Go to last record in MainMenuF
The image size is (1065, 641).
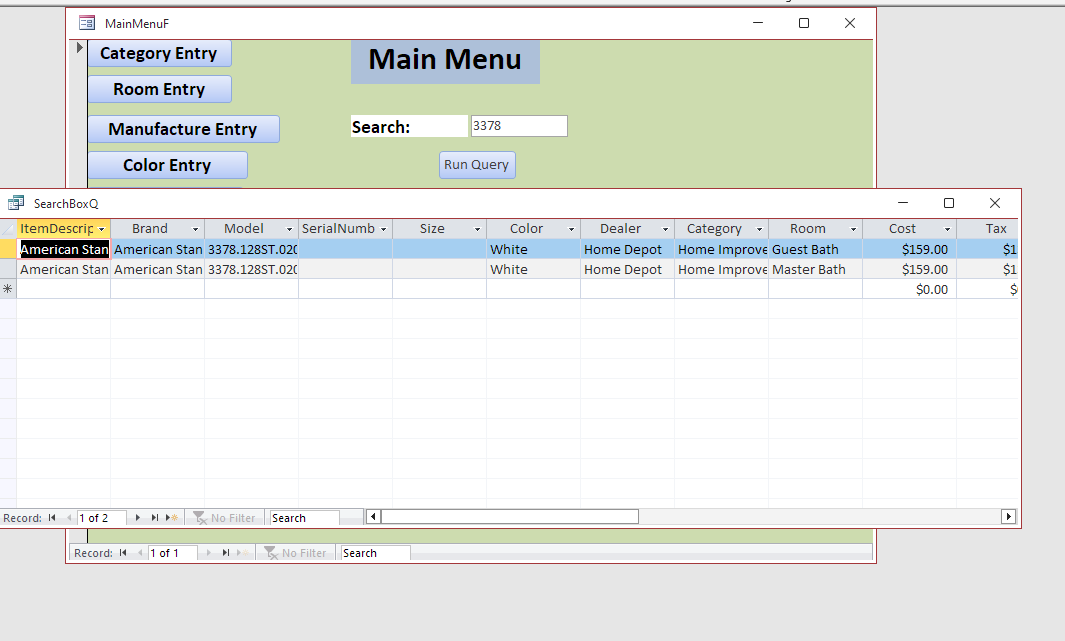point(225,553)
